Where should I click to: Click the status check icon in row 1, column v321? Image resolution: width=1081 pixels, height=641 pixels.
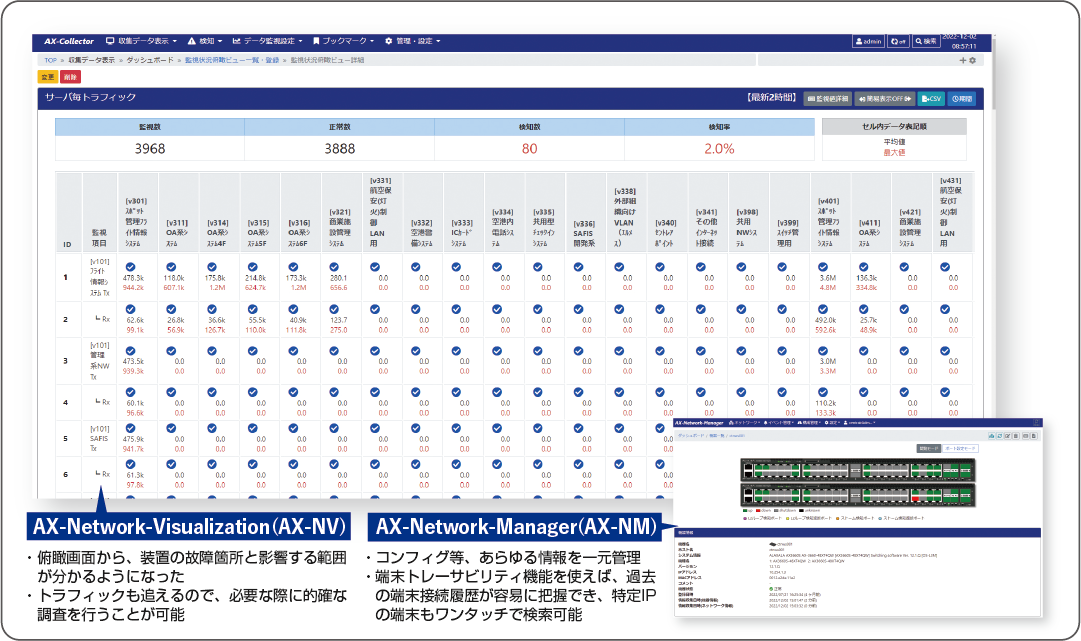tap(334, 267)
